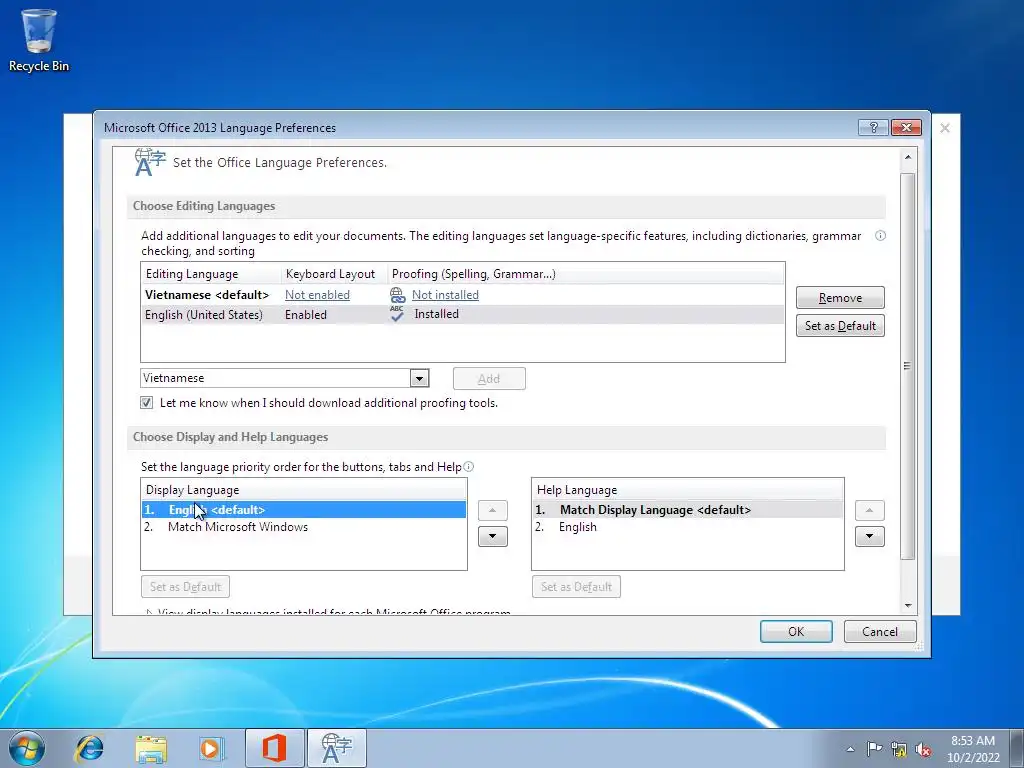
Task: Click the Show desktop strip
Action: 1017,748
